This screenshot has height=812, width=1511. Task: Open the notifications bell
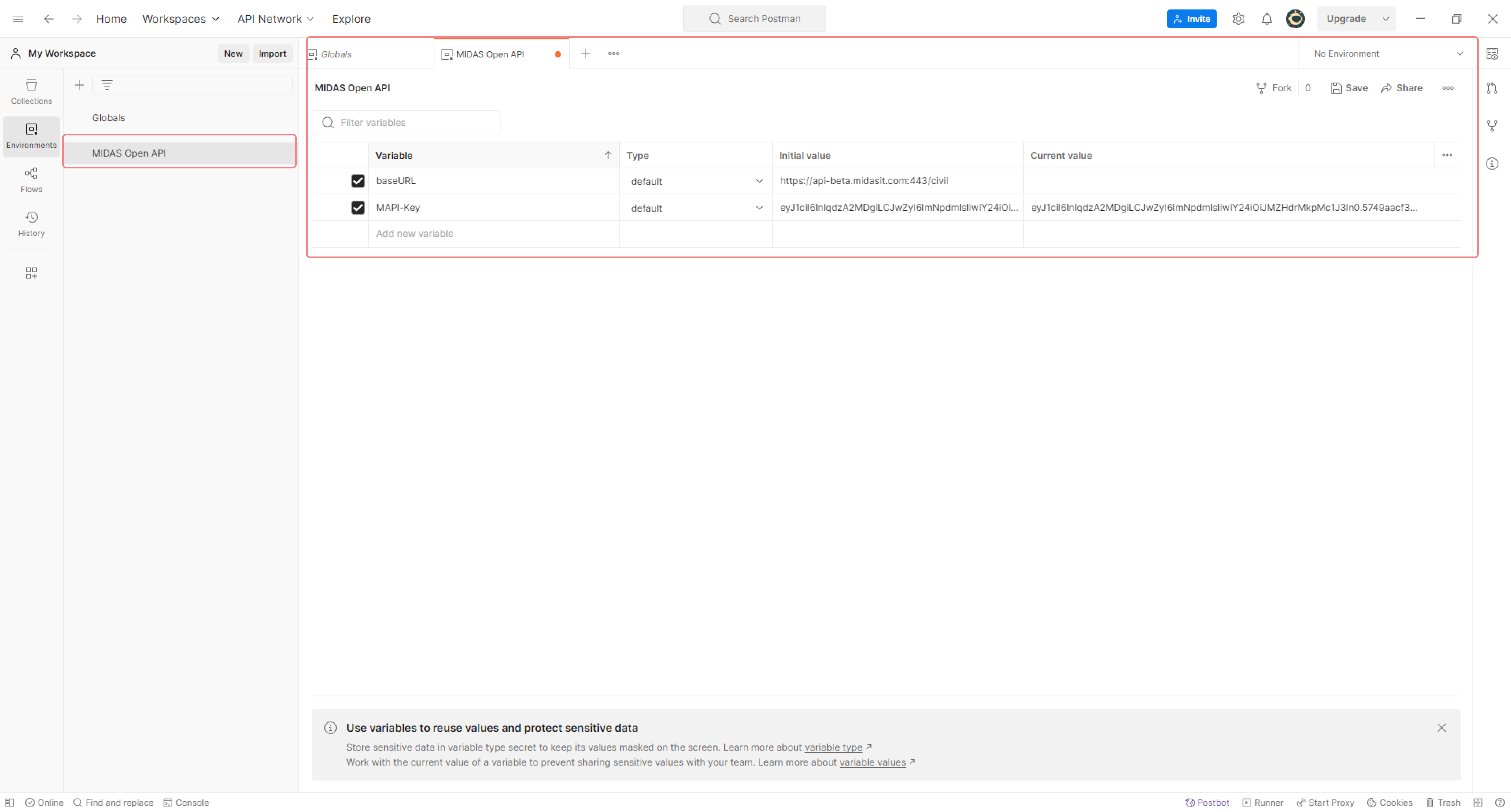(1266, 19)
